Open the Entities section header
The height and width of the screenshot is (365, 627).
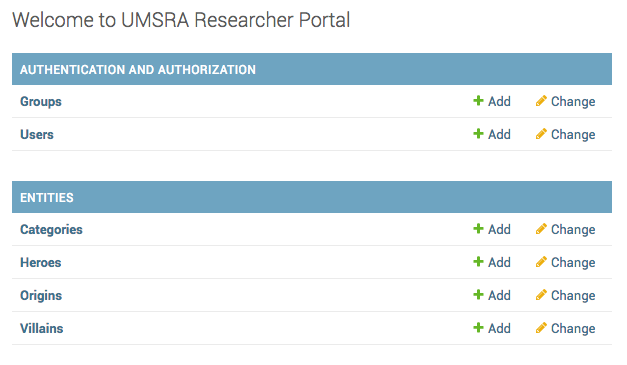[47, 197]
